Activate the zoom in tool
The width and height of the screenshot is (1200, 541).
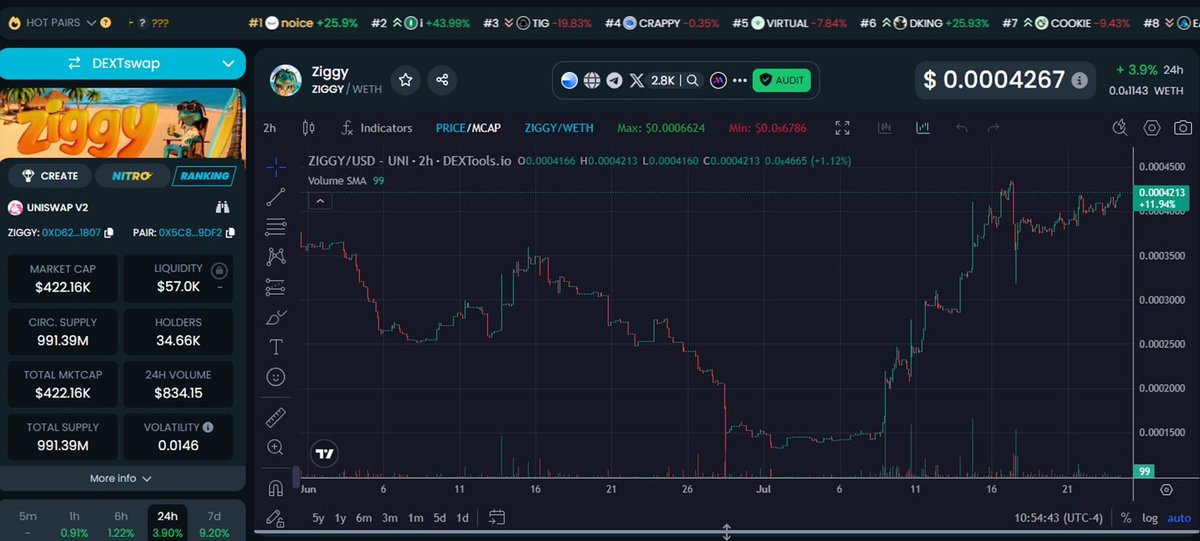276,447
